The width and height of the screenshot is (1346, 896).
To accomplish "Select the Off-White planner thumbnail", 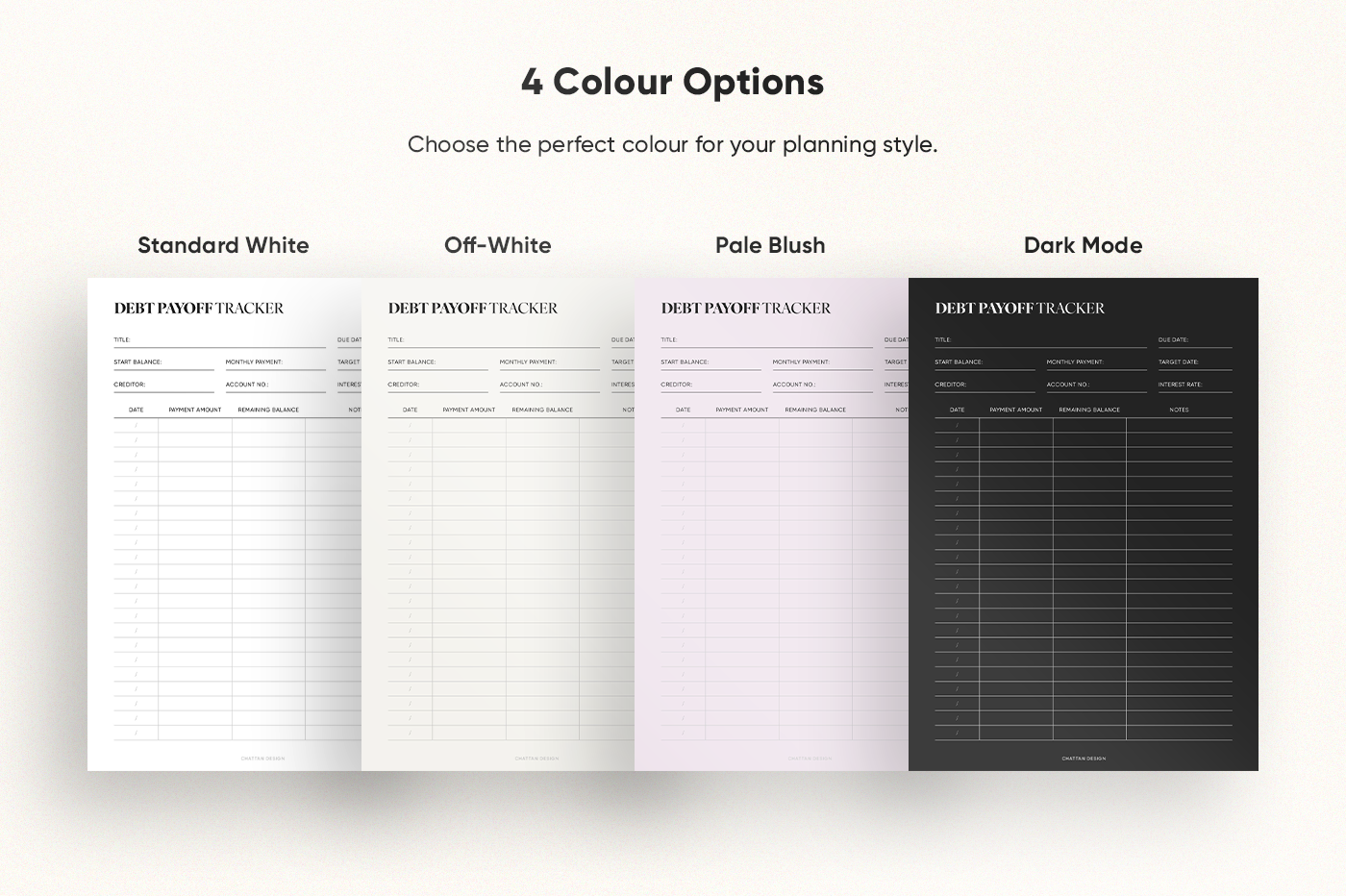I will [498, 524].
